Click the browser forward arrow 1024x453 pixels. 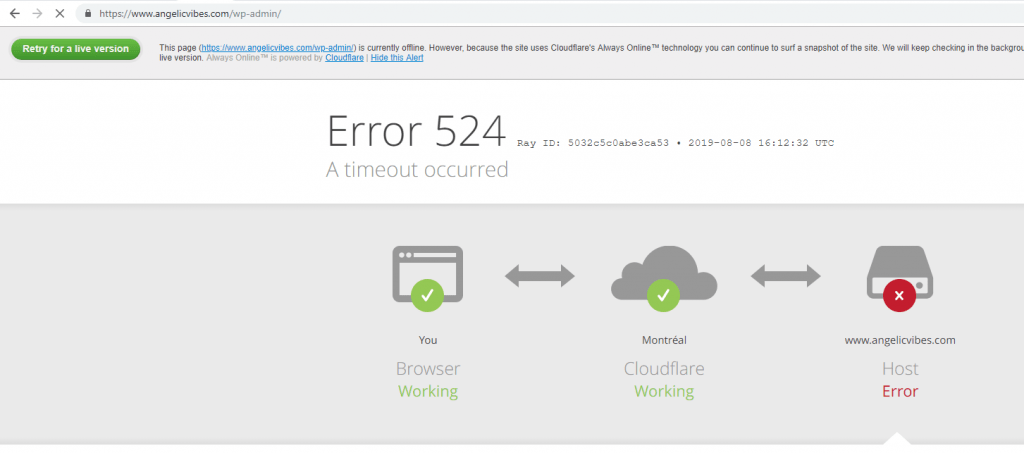coord(37,13)
